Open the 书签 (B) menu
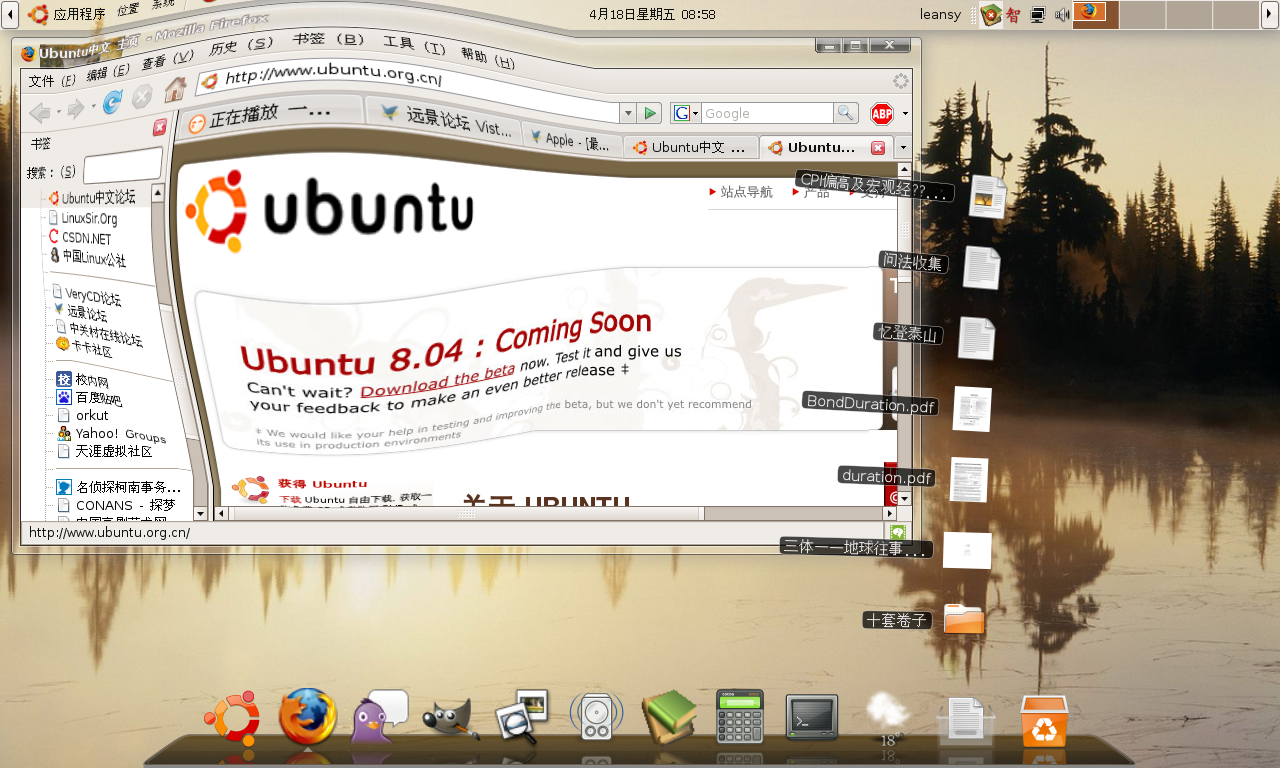Screen dimensions: 1280x768 (328, 39)
